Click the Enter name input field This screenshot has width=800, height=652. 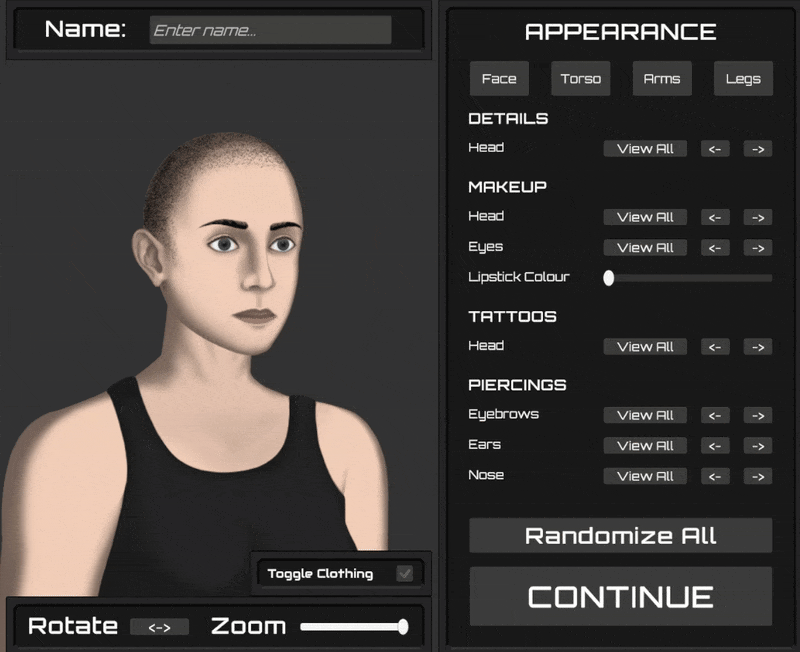point(270,31)
